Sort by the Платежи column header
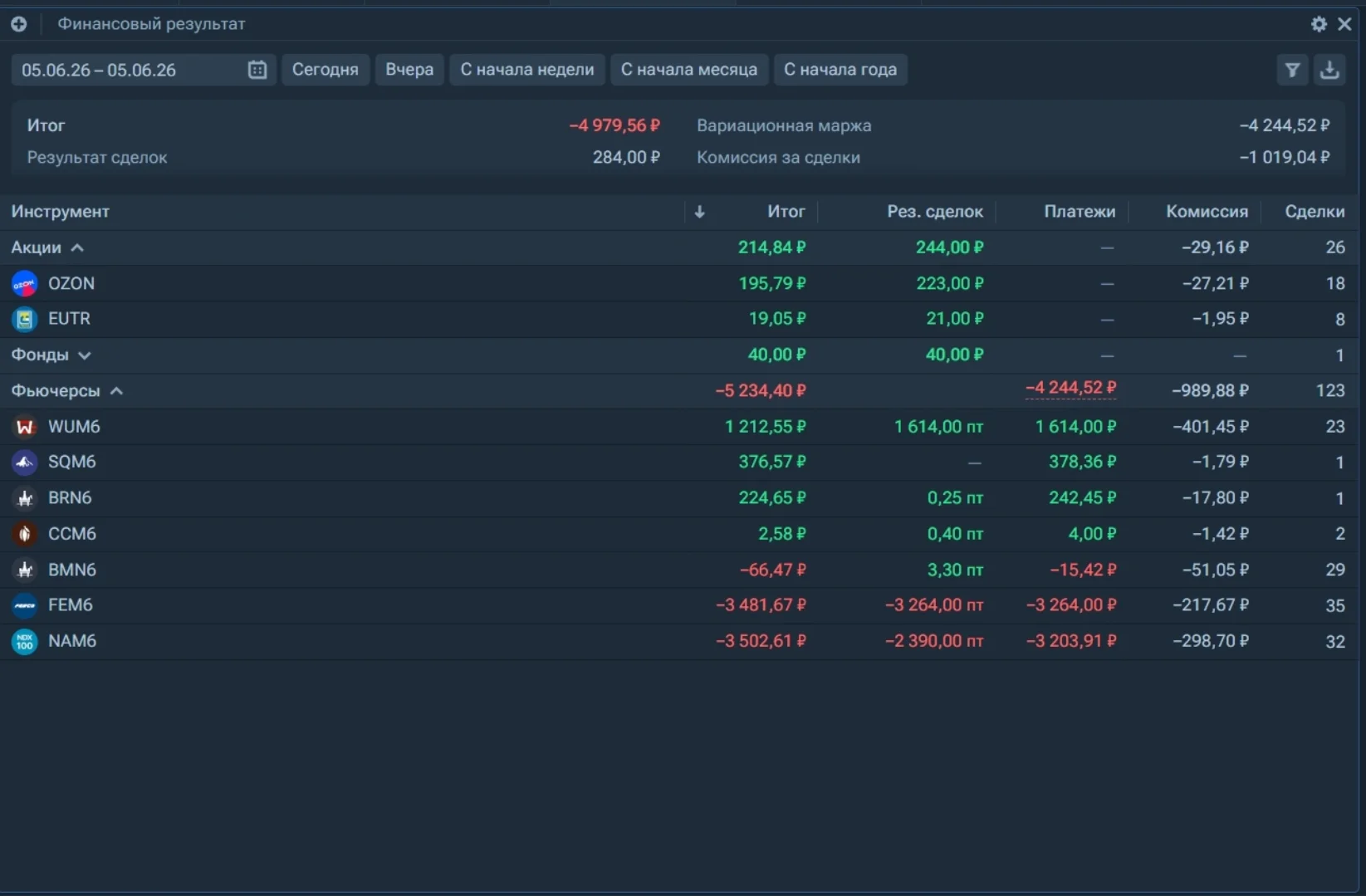 click(1080, 212)
